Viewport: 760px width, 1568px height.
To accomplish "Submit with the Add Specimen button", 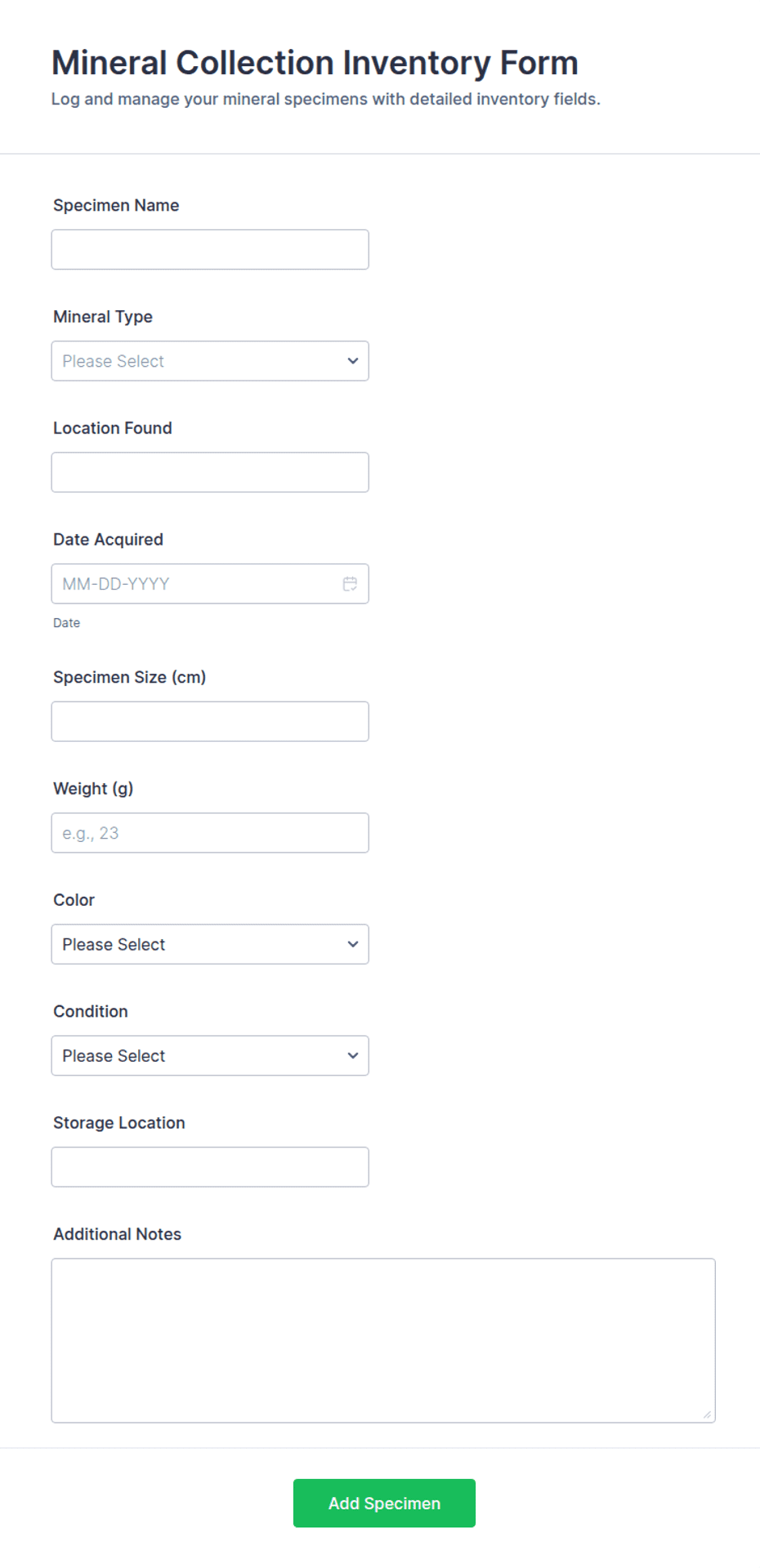I will 384,1503.
